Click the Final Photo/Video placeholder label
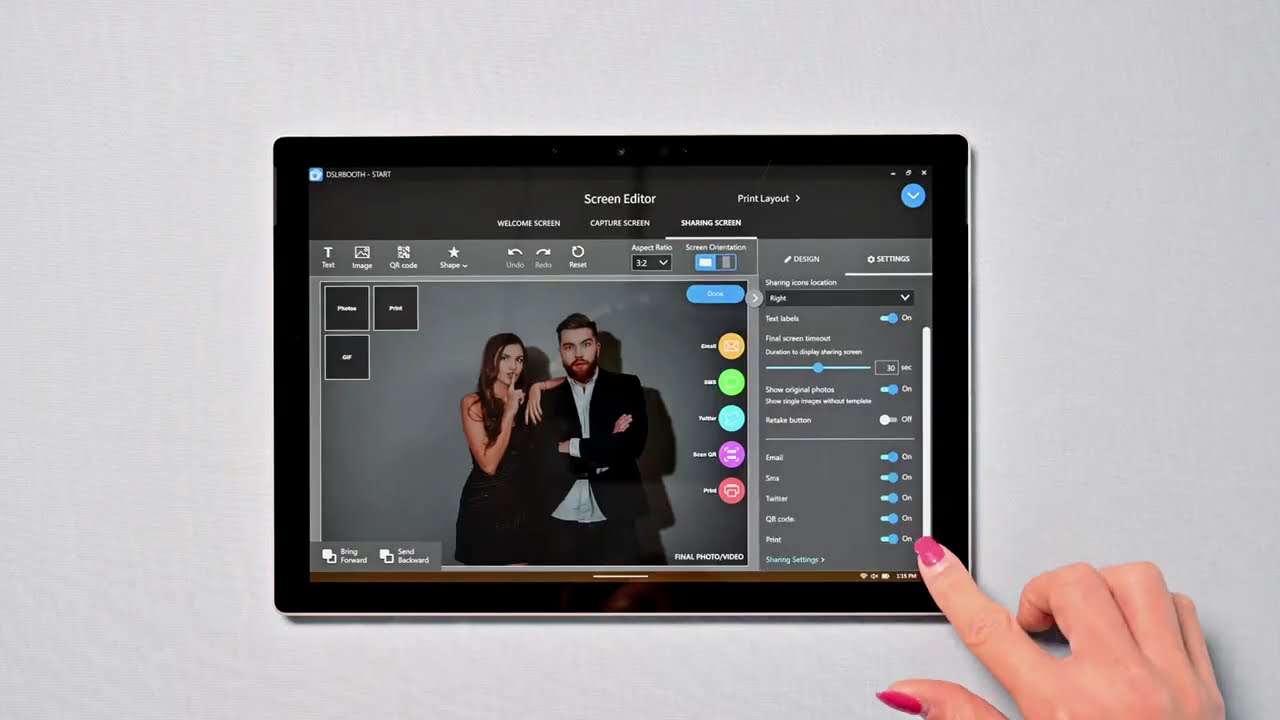 709,557
